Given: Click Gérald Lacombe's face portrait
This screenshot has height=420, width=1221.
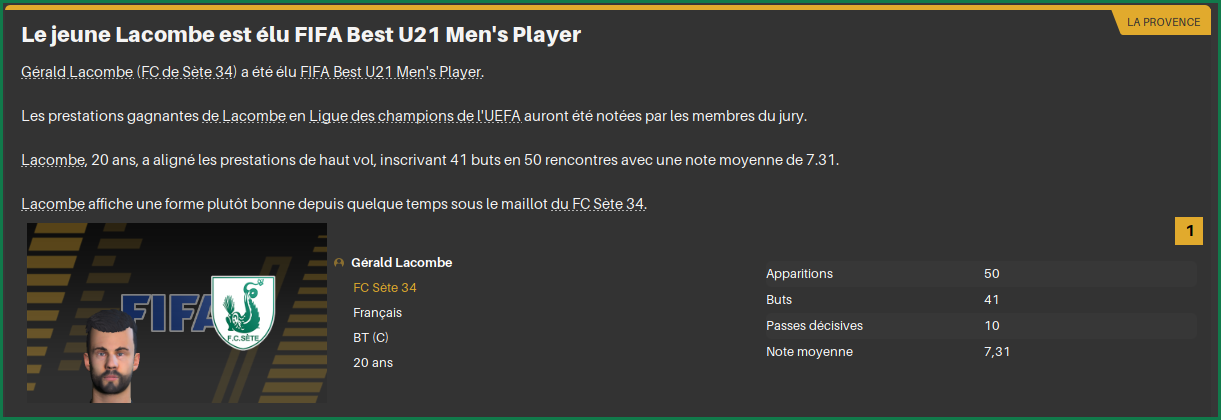Looking at the screenshot, I should point(108,355).
